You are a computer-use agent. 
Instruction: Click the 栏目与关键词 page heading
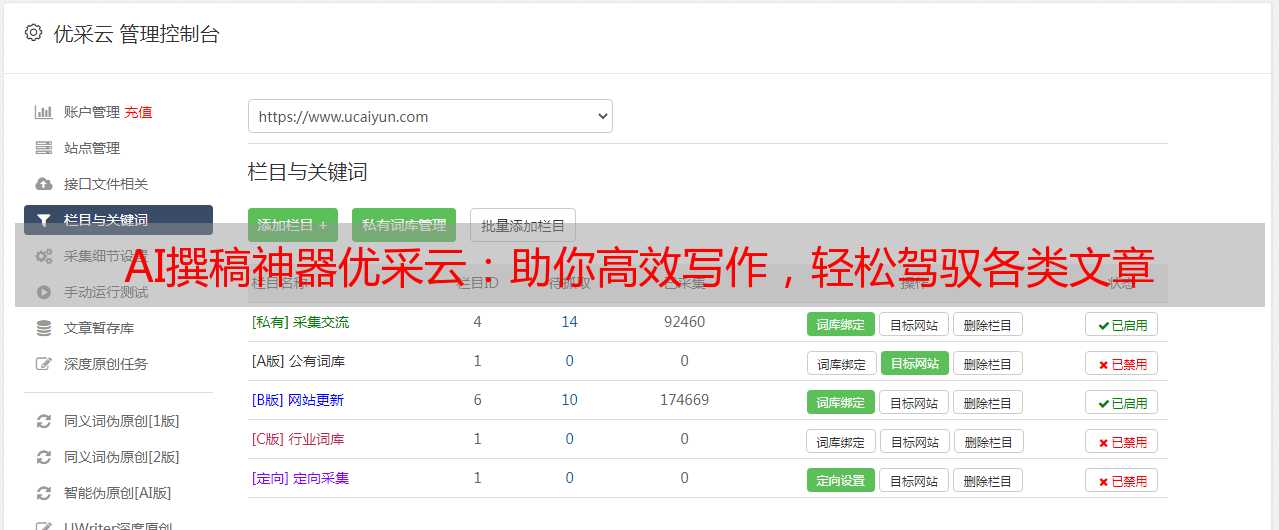308,172
